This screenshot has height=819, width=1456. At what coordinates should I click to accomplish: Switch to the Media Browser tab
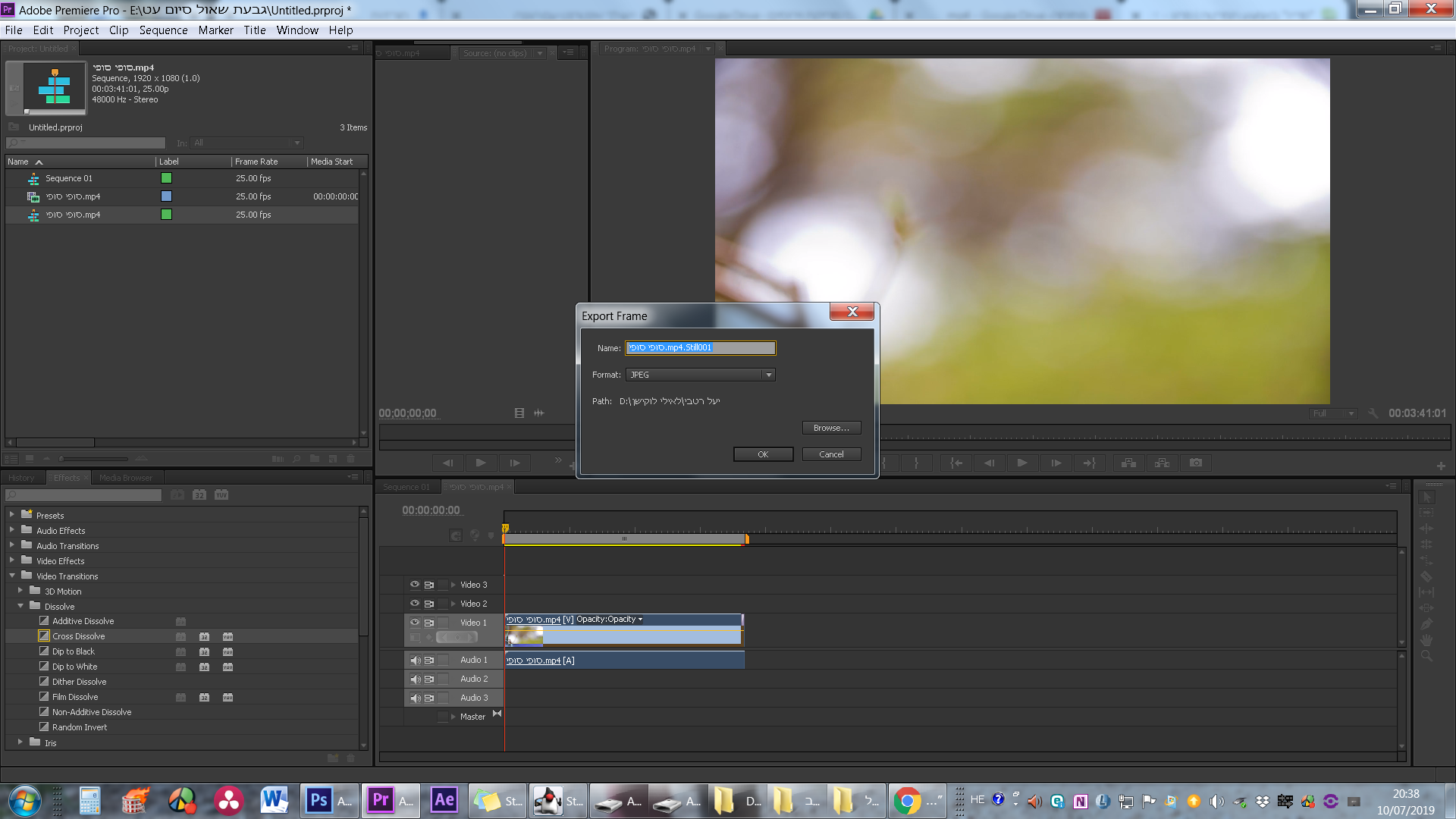pos(125,478)
